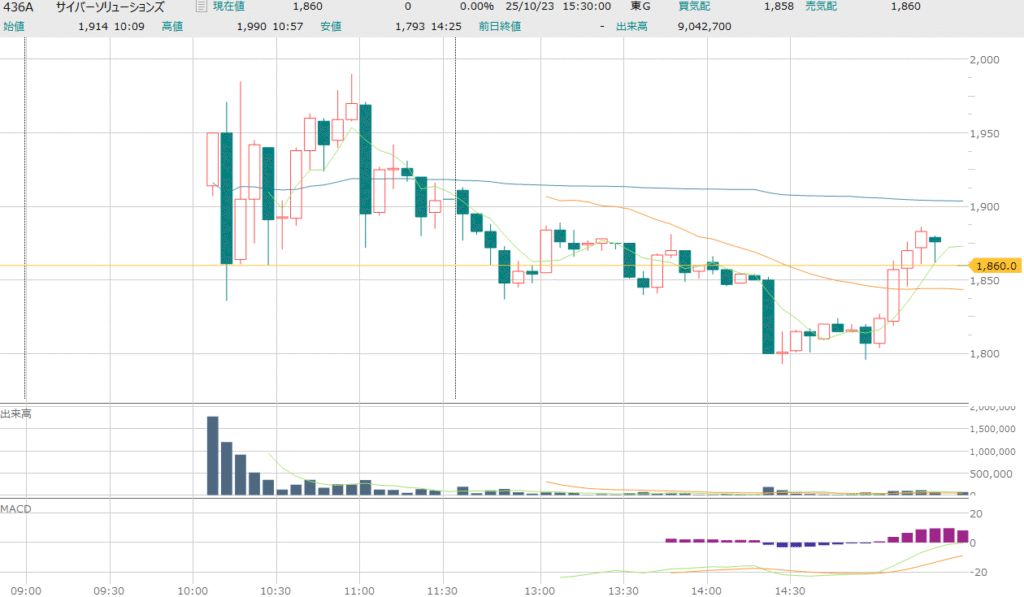Click the 09:00 time axis label

pos(25,590)
